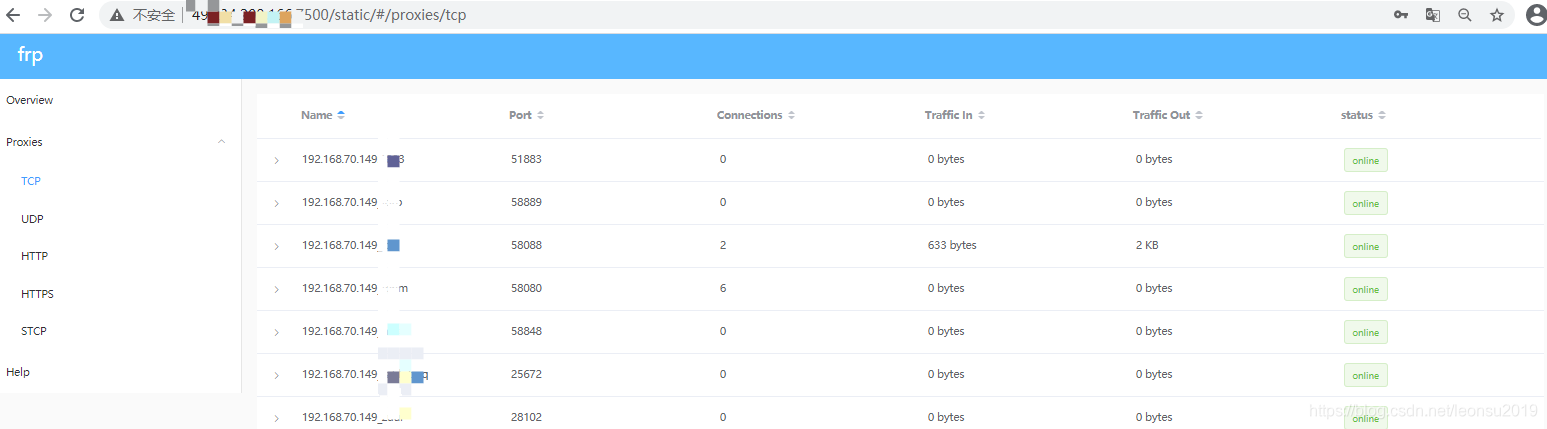This screenshot has width=1547, height=429.
Task: Click the browser address bar URL
Action: (x=330, y=15)
